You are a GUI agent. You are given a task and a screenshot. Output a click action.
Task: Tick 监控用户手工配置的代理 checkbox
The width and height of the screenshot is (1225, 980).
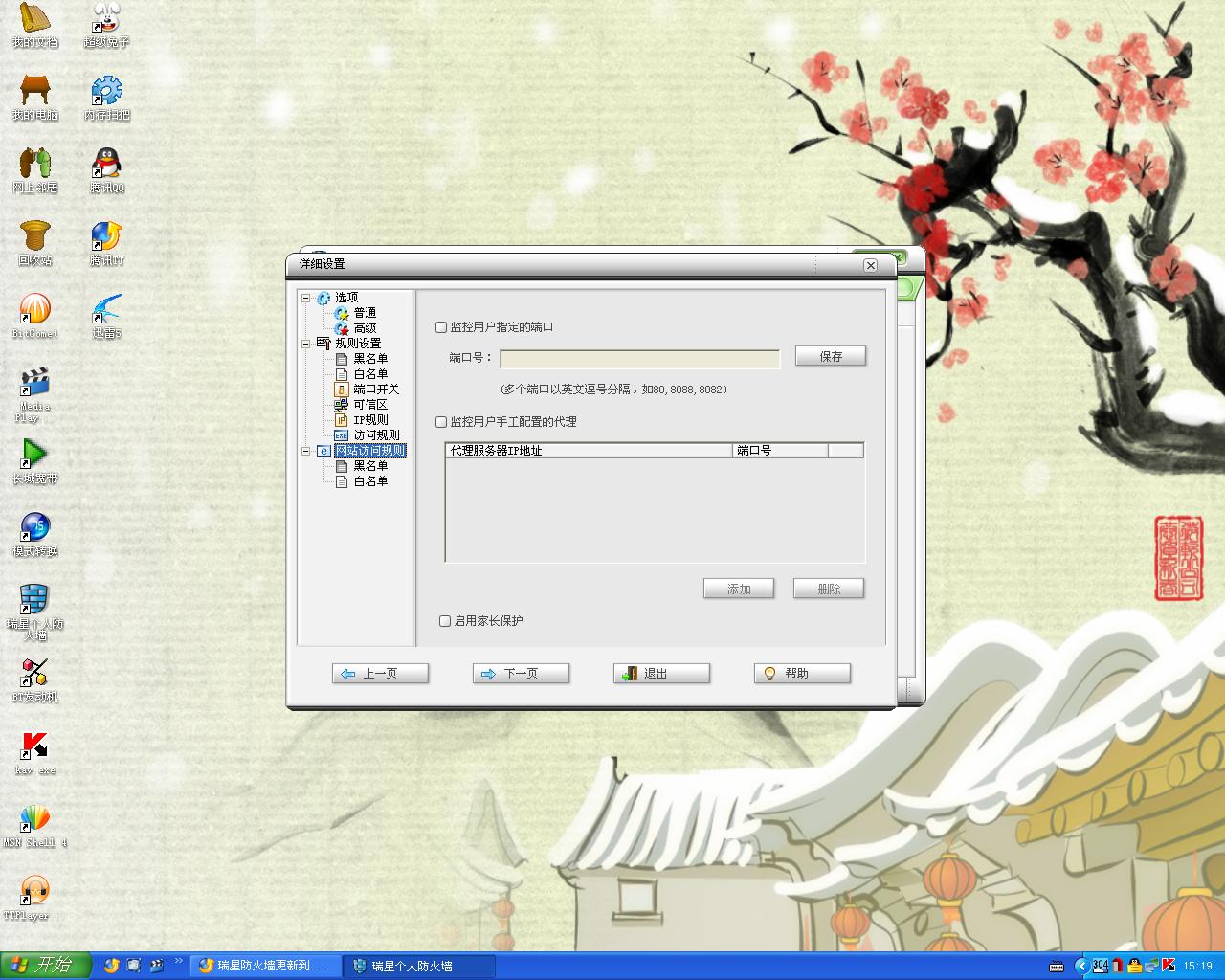coord(441,422)
